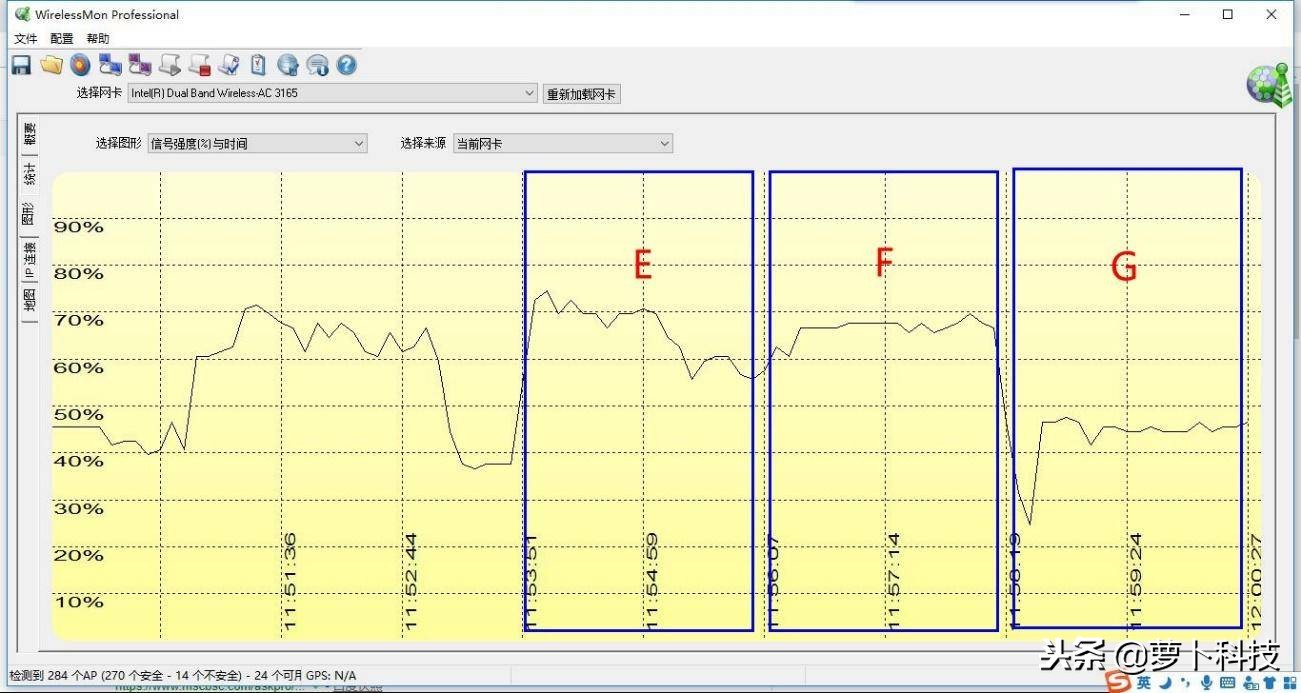Open the 配置 menu
This screenshot has height=693, width=1301.
tap(62, 39)
